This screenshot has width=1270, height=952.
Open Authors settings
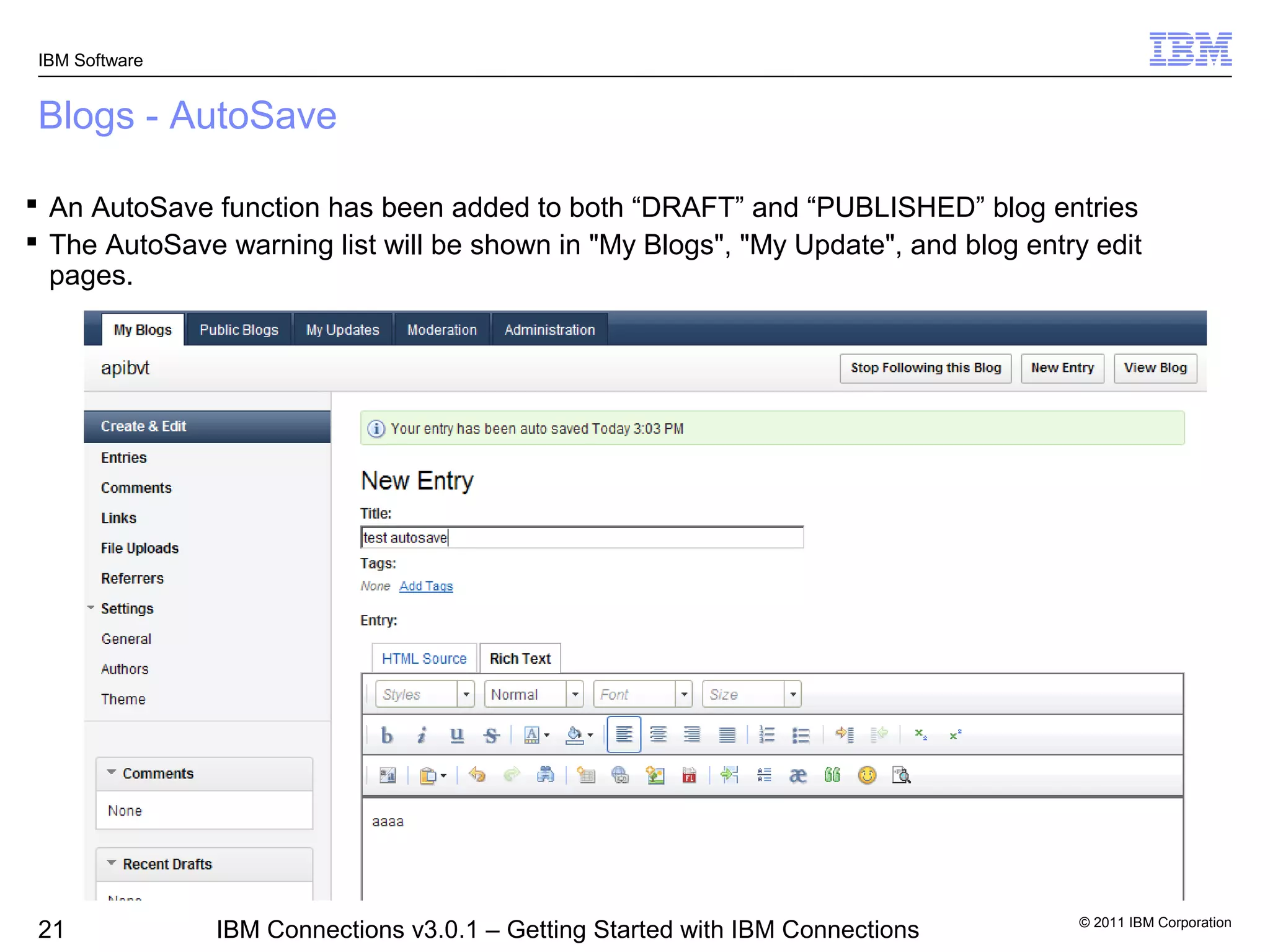coord(125,669)
